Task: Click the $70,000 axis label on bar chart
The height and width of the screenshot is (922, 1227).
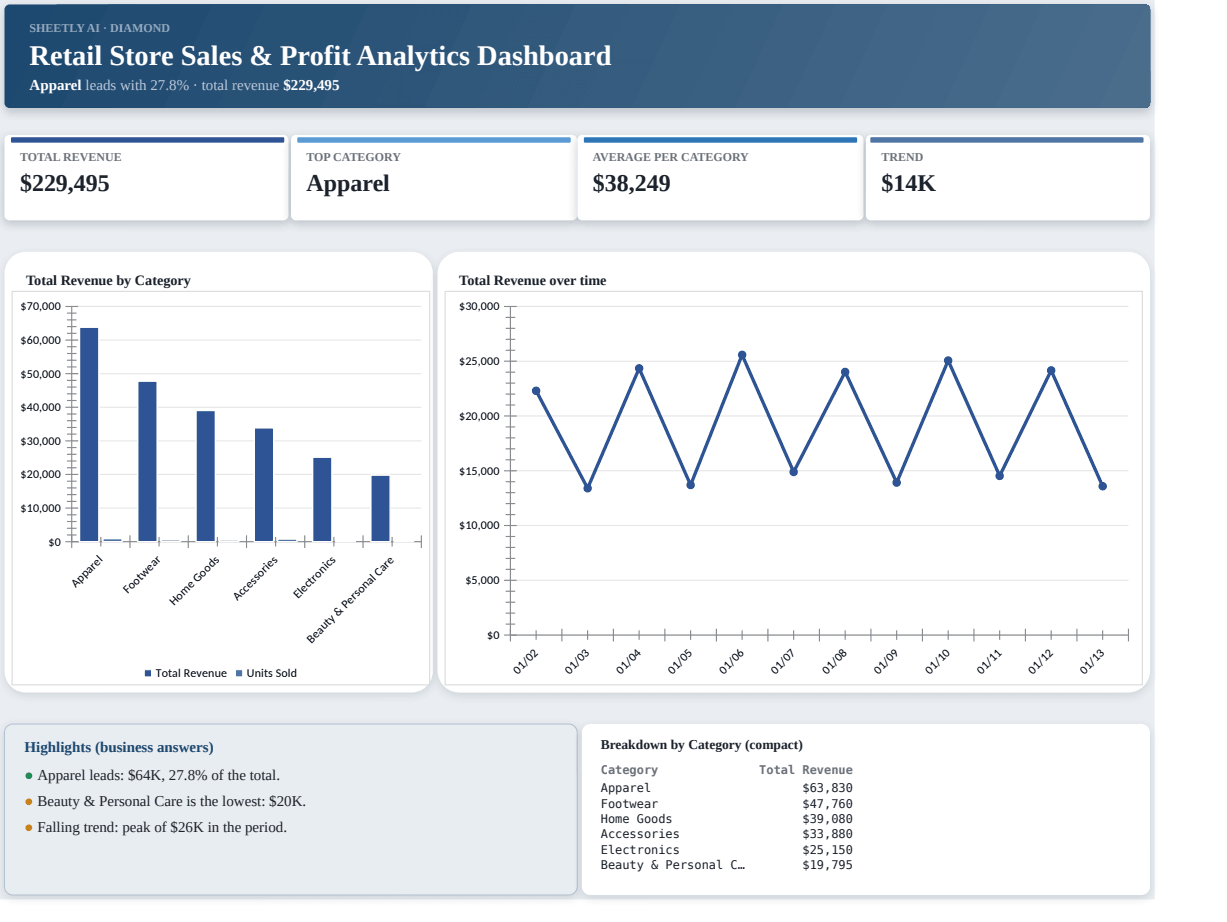Action: pos(40,306)
